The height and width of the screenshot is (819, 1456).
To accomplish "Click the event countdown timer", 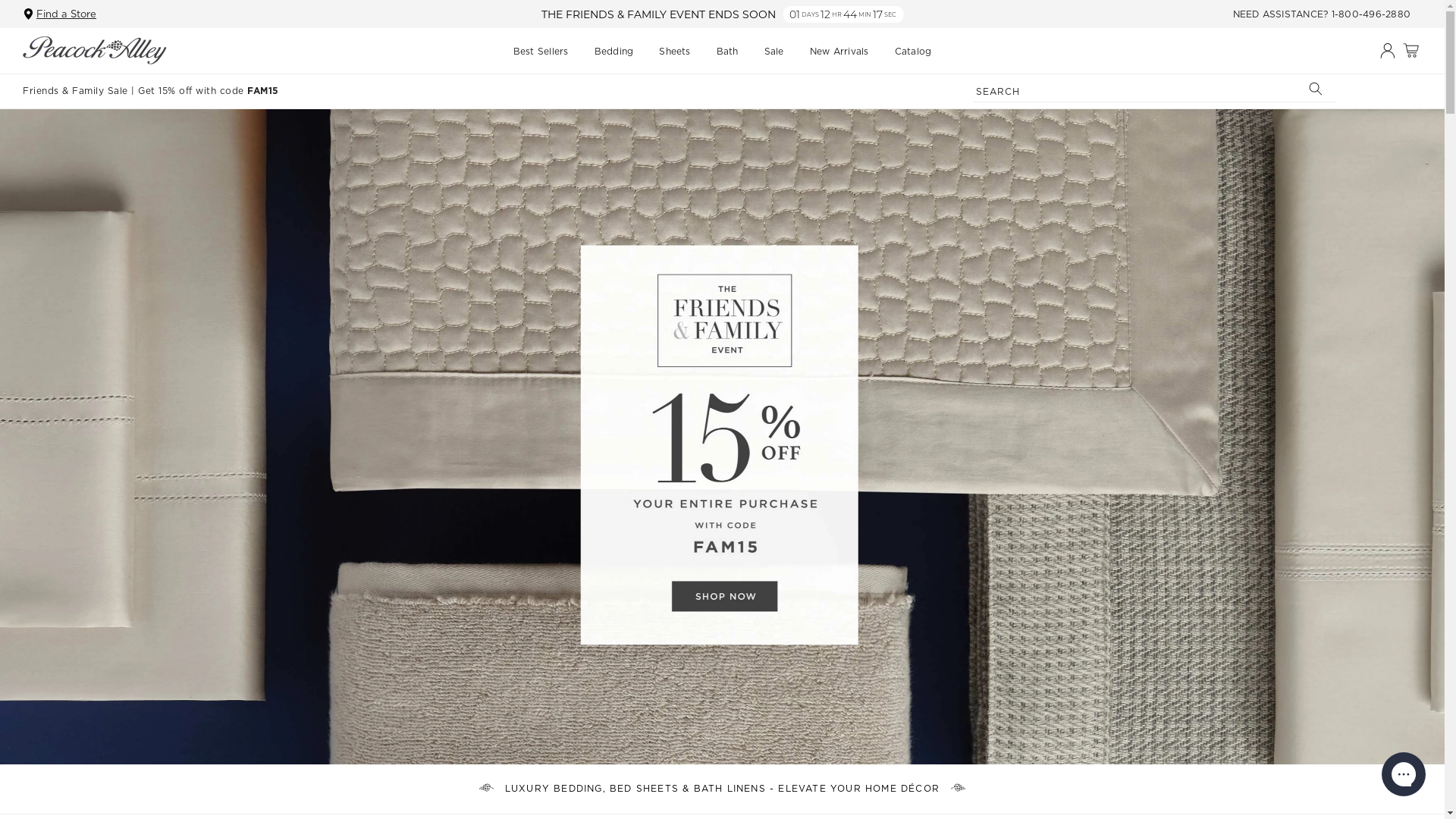I will click(x=843, y=14).
